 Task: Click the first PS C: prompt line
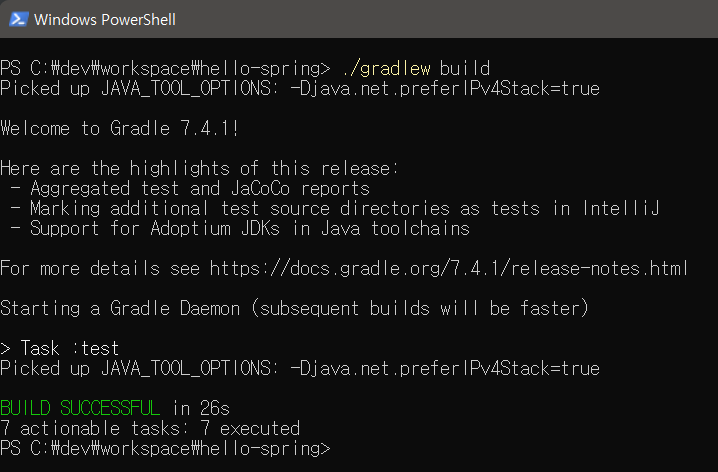[x=245, y=69]
